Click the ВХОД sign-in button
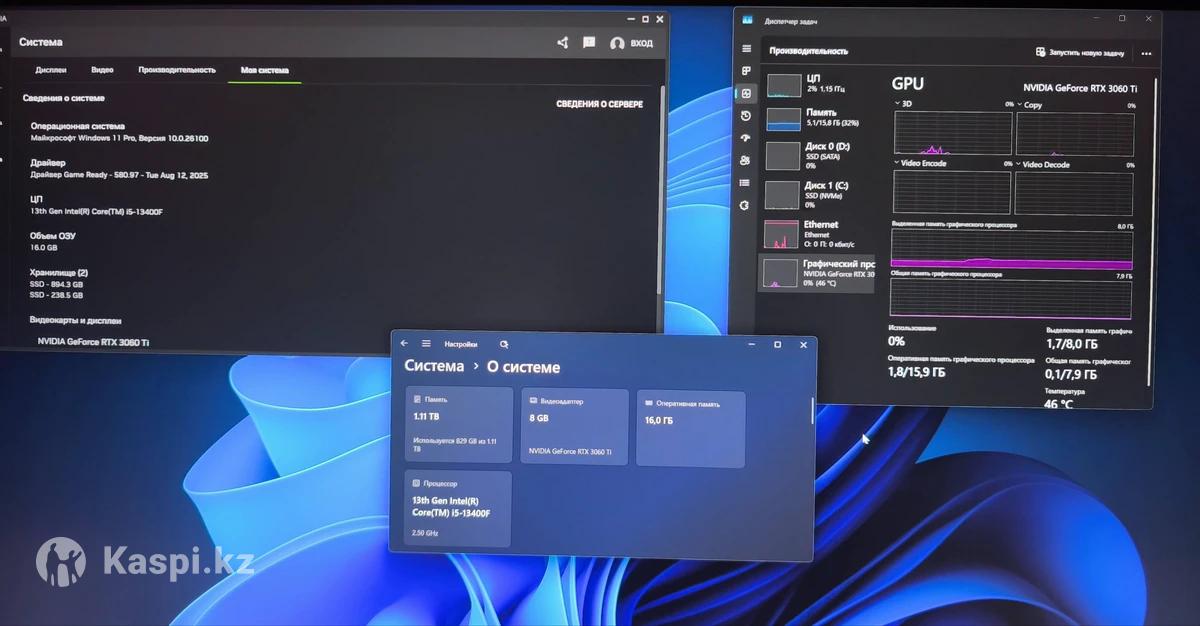The image size is (1200, 626). pos(642,44)
